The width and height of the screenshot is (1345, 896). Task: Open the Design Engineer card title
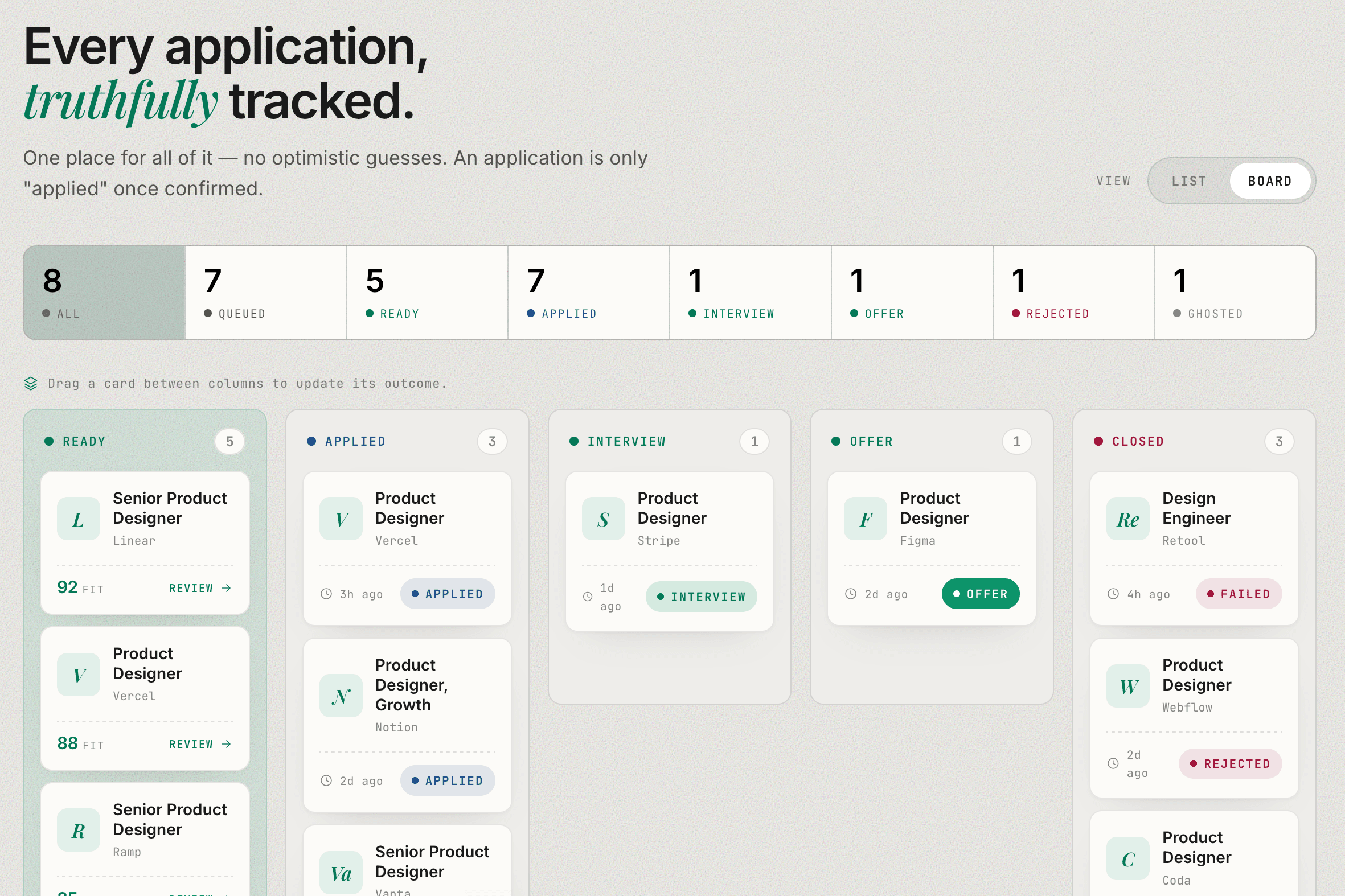pyautogui.click(x=1196, y=508)
